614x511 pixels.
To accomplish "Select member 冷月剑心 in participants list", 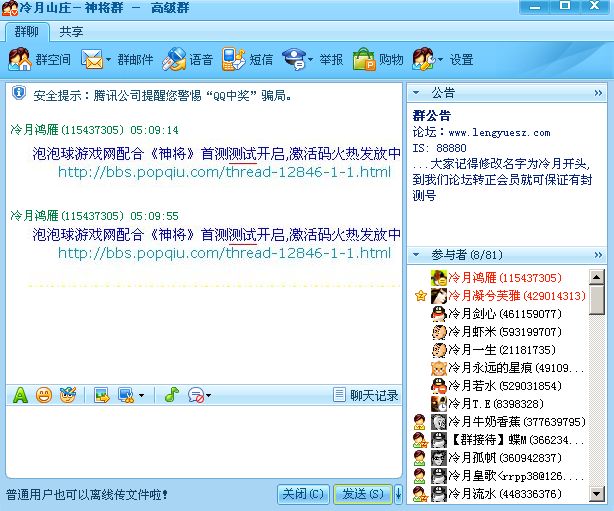I will 495,314.
